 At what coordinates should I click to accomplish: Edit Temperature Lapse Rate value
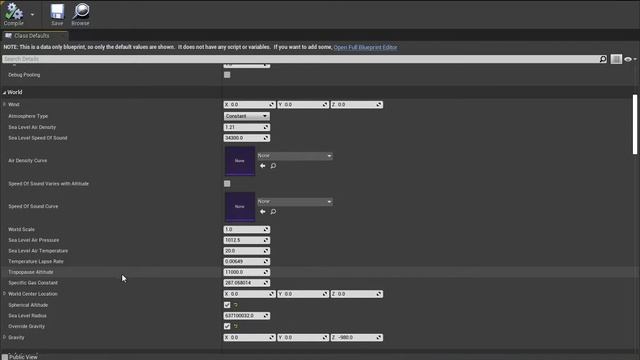247,262
